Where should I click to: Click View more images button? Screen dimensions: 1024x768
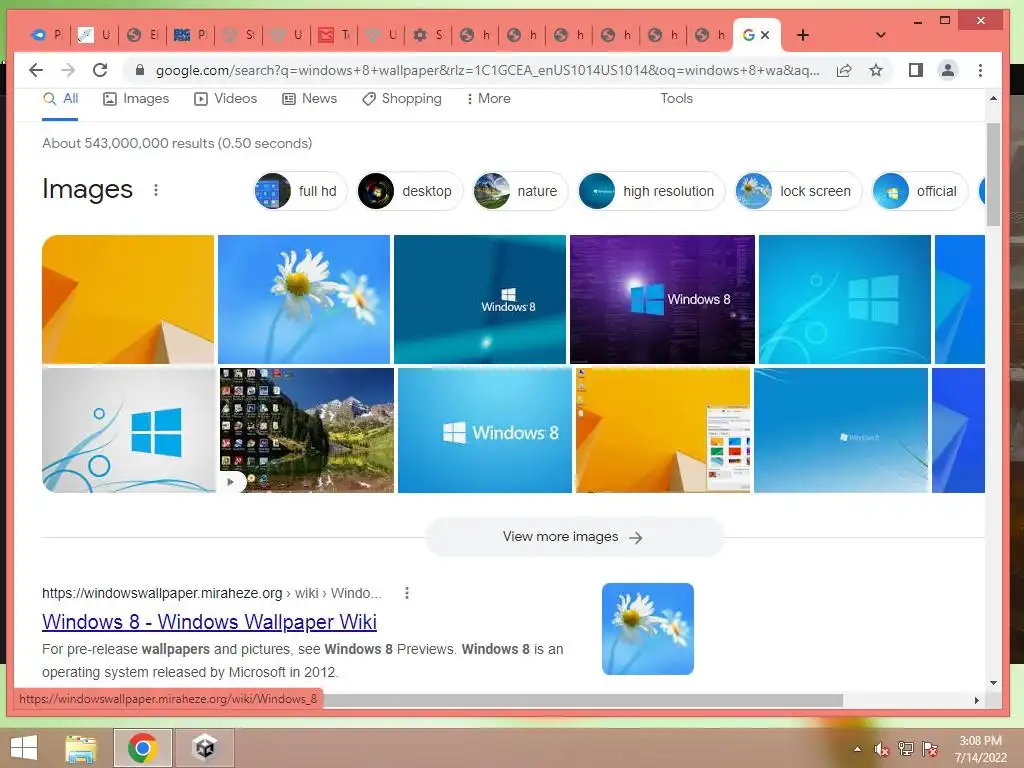pyautogui.click(x=574, y=537)
